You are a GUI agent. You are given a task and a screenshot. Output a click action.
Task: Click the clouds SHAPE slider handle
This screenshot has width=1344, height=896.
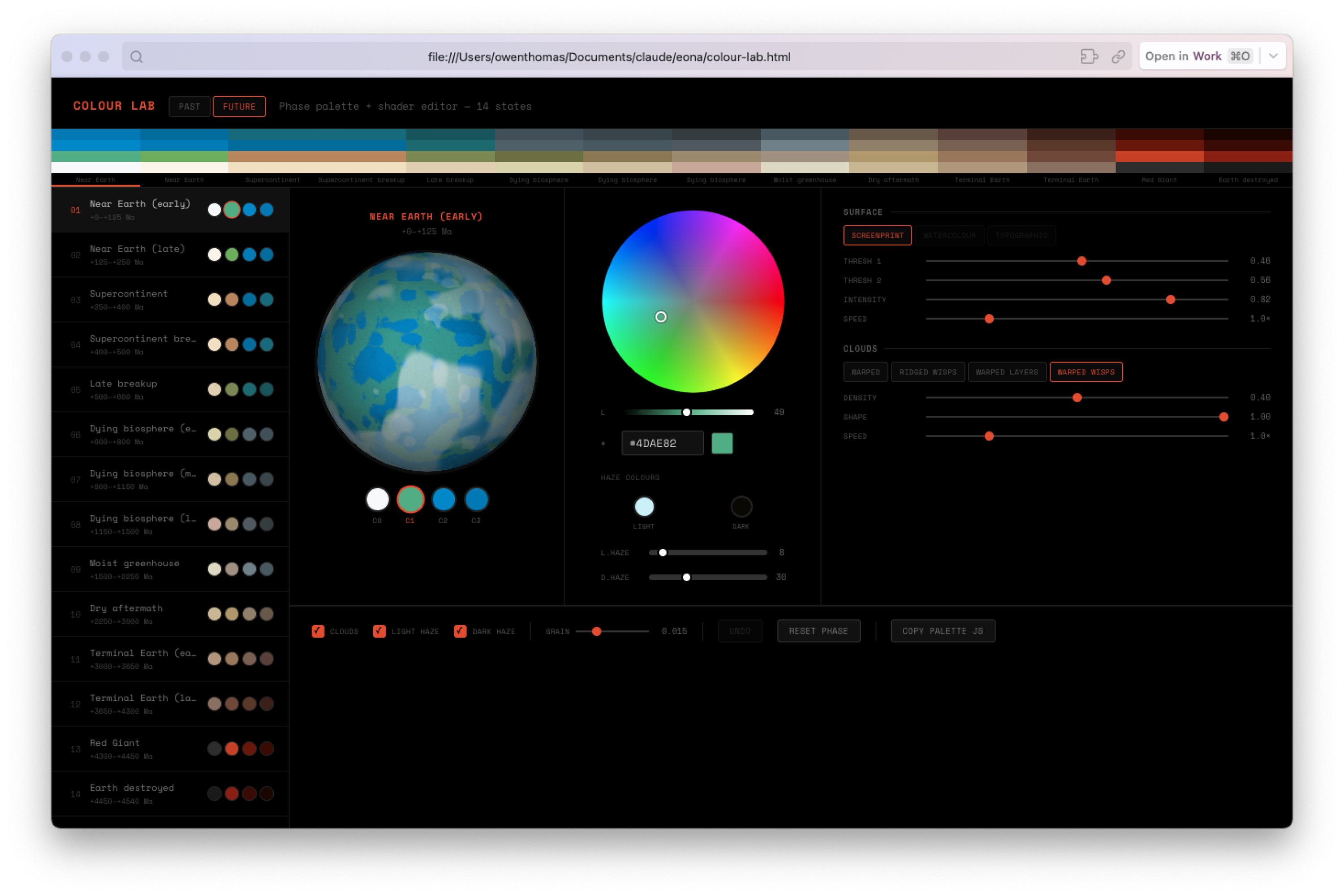tap(1223, 417)
